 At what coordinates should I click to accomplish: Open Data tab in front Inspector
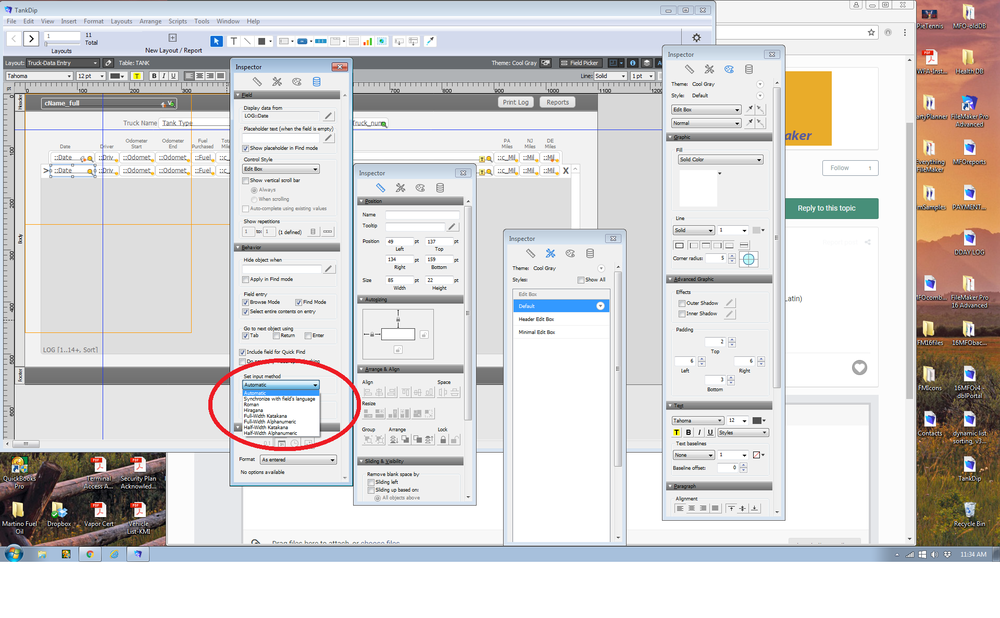(x=316, y=82)
